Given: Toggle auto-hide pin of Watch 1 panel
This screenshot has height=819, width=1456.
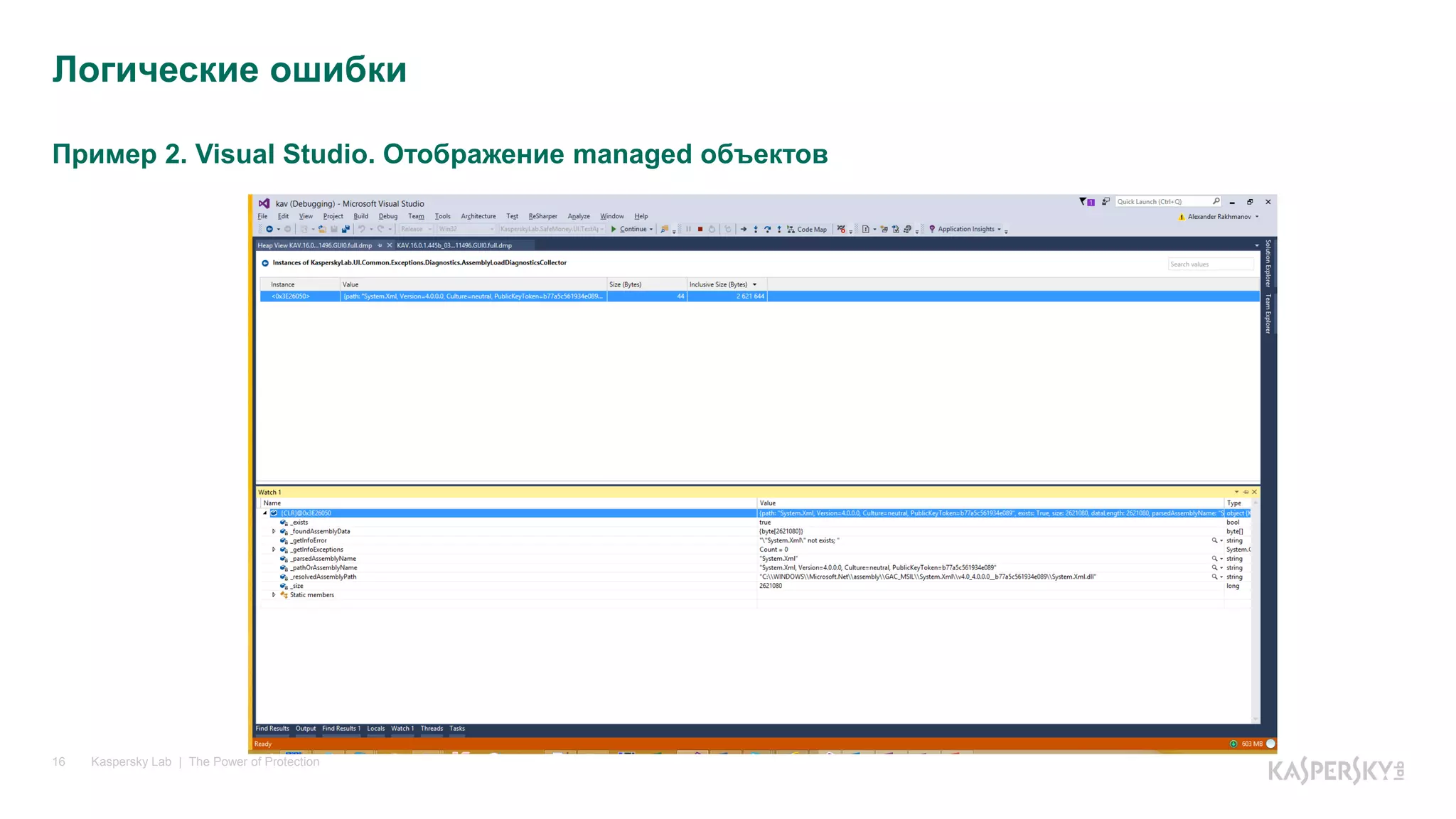Looking at the screenshot, I should pos(1246,492).
